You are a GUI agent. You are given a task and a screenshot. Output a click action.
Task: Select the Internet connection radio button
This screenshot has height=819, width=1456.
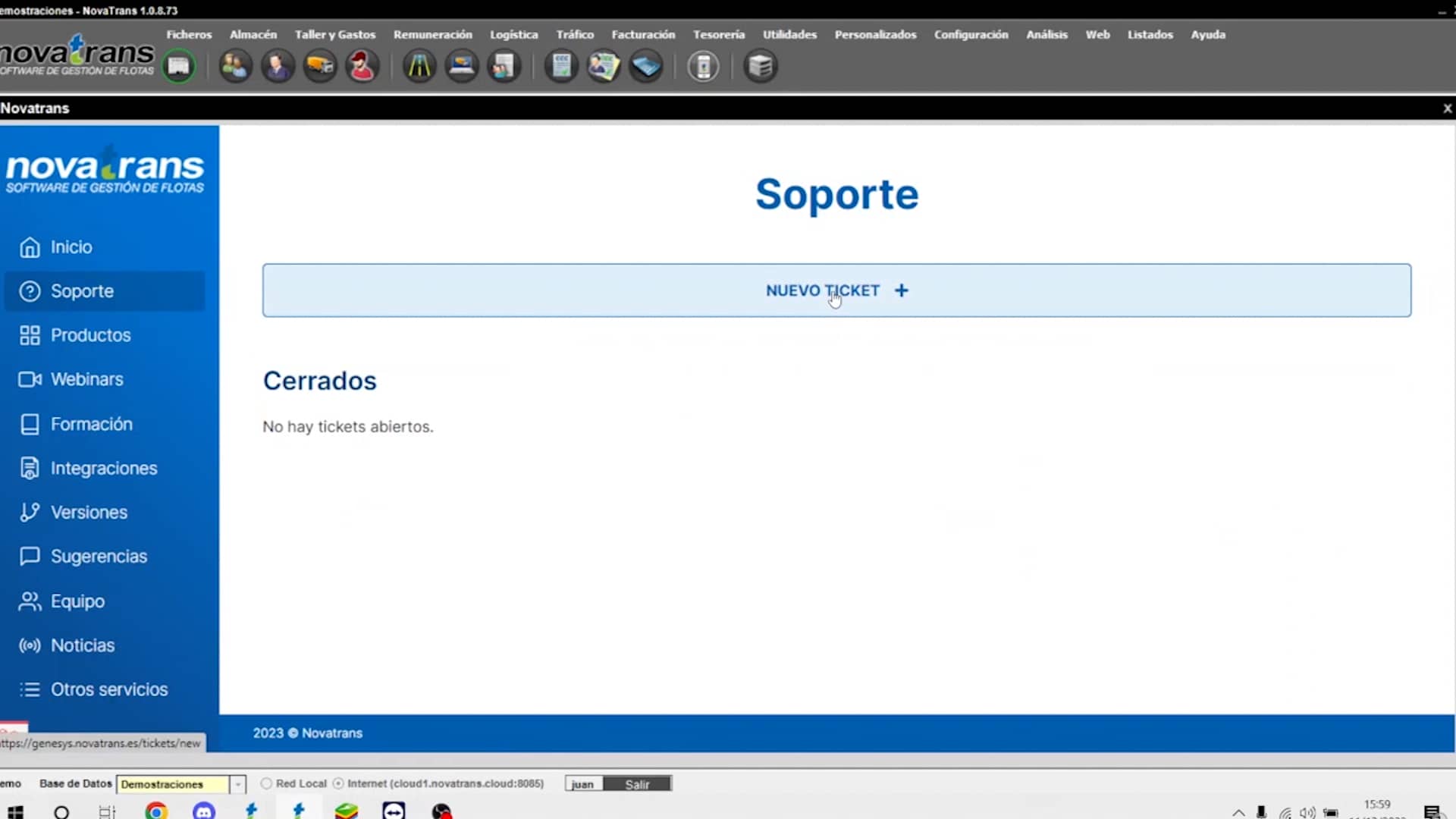click(338, 783)
